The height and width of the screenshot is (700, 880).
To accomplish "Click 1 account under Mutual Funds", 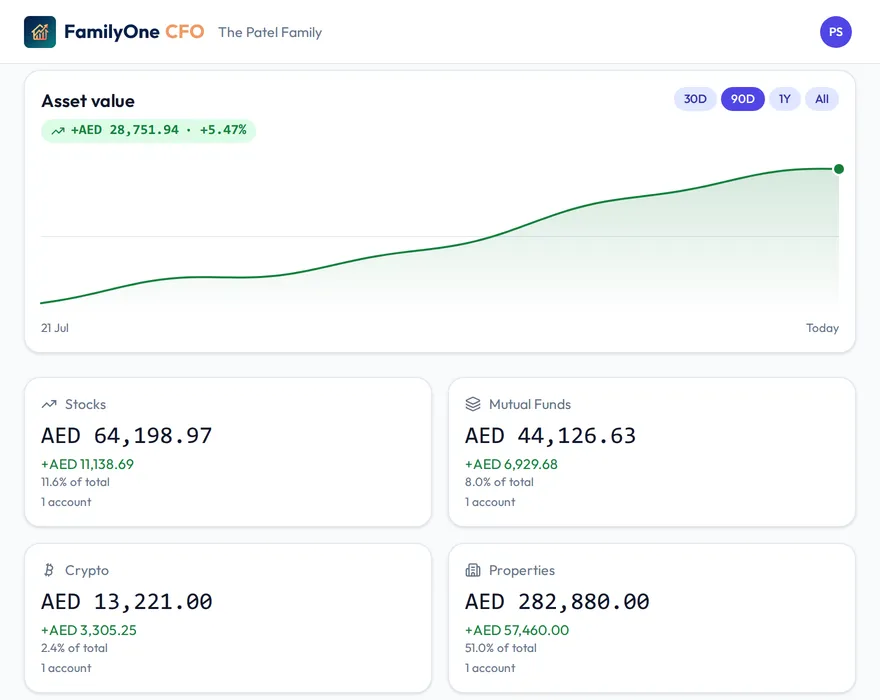I will (x=490, y=502).
